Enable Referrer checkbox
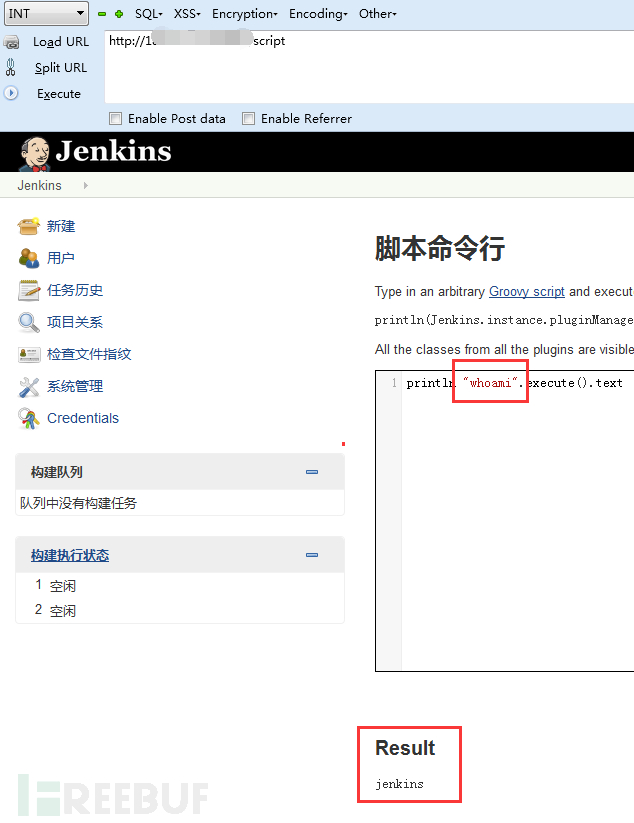The image size is (634, 823). click(x=248, y=119)
